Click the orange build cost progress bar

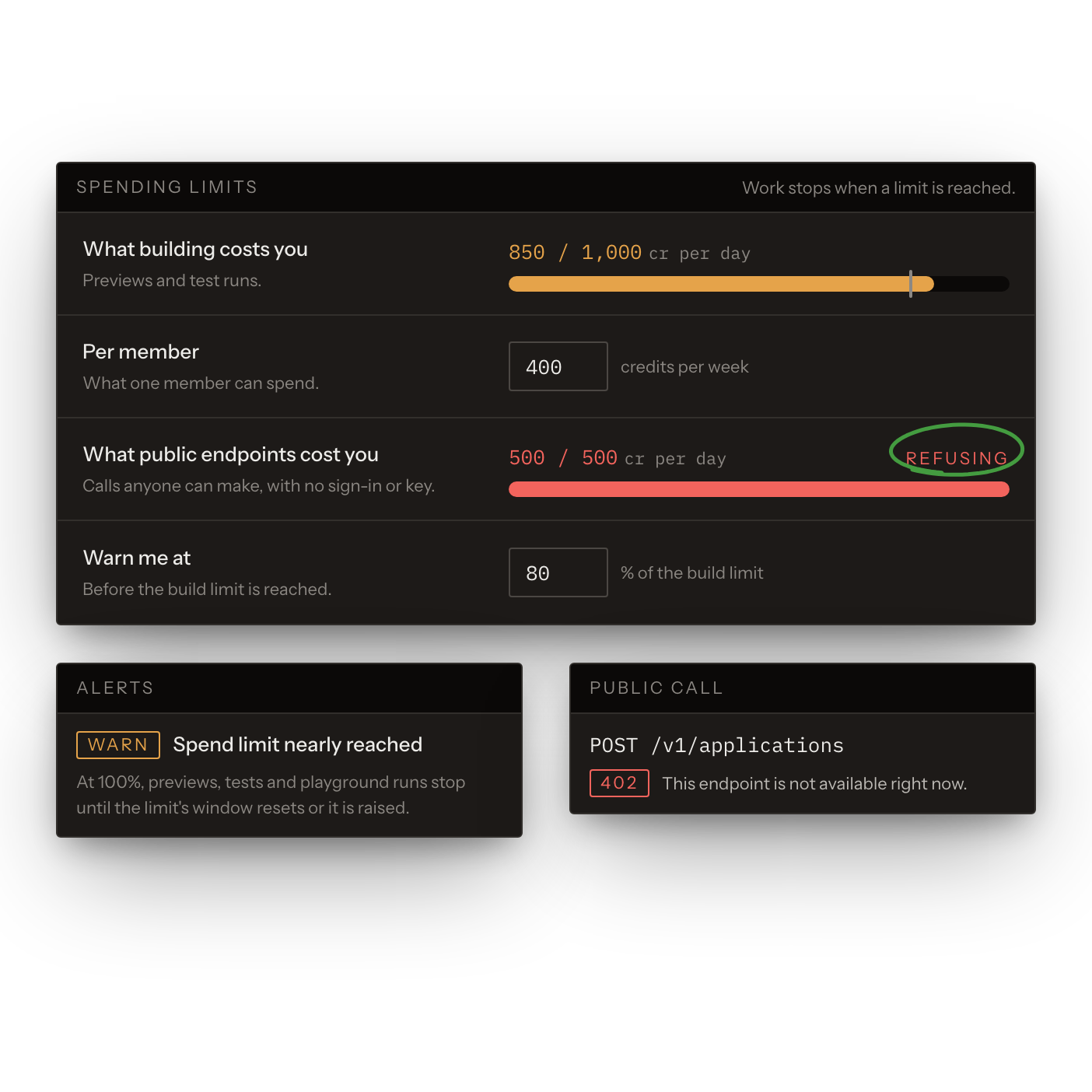[721, 284]
